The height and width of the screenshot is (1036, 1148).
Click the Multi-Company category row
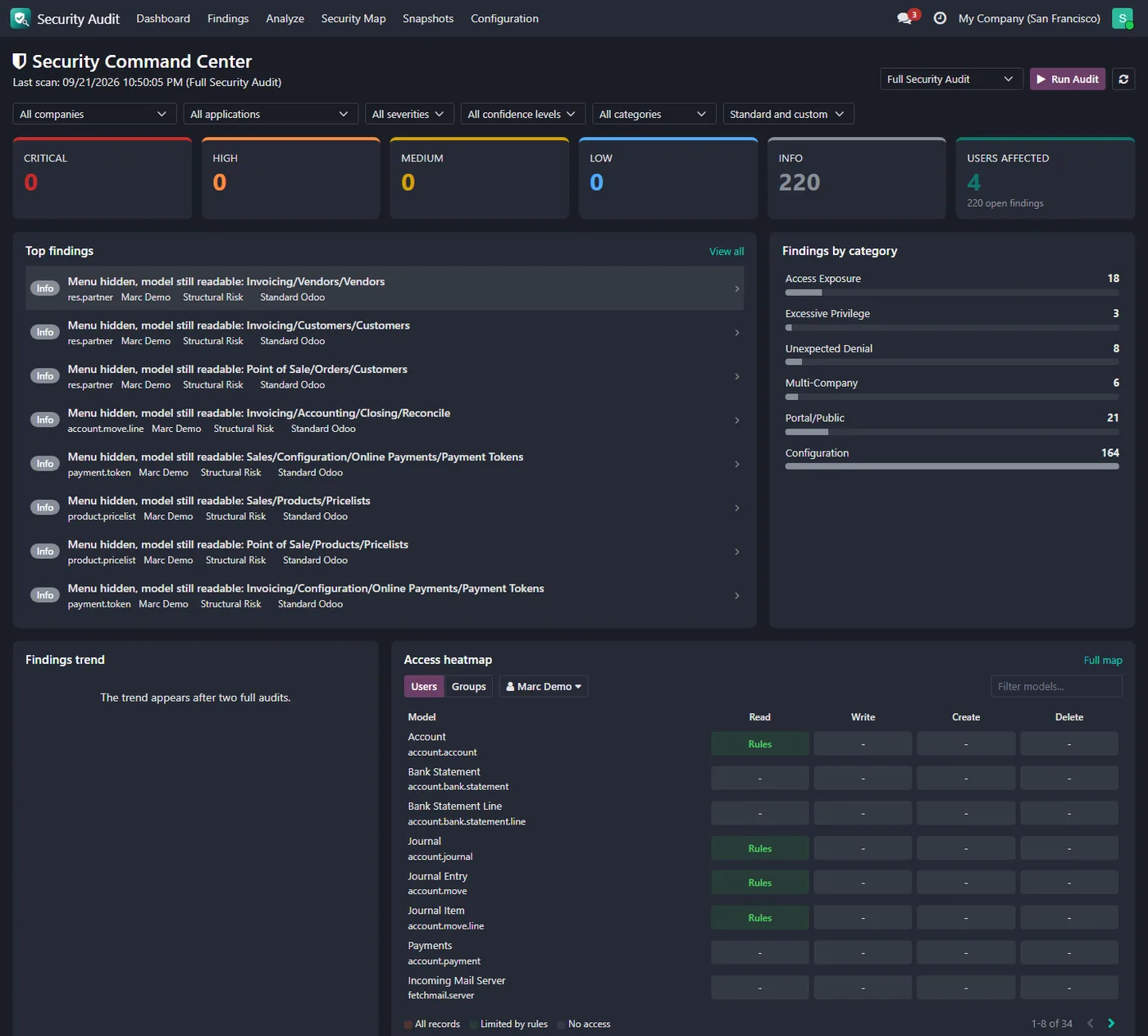click(x=952, y=388)
